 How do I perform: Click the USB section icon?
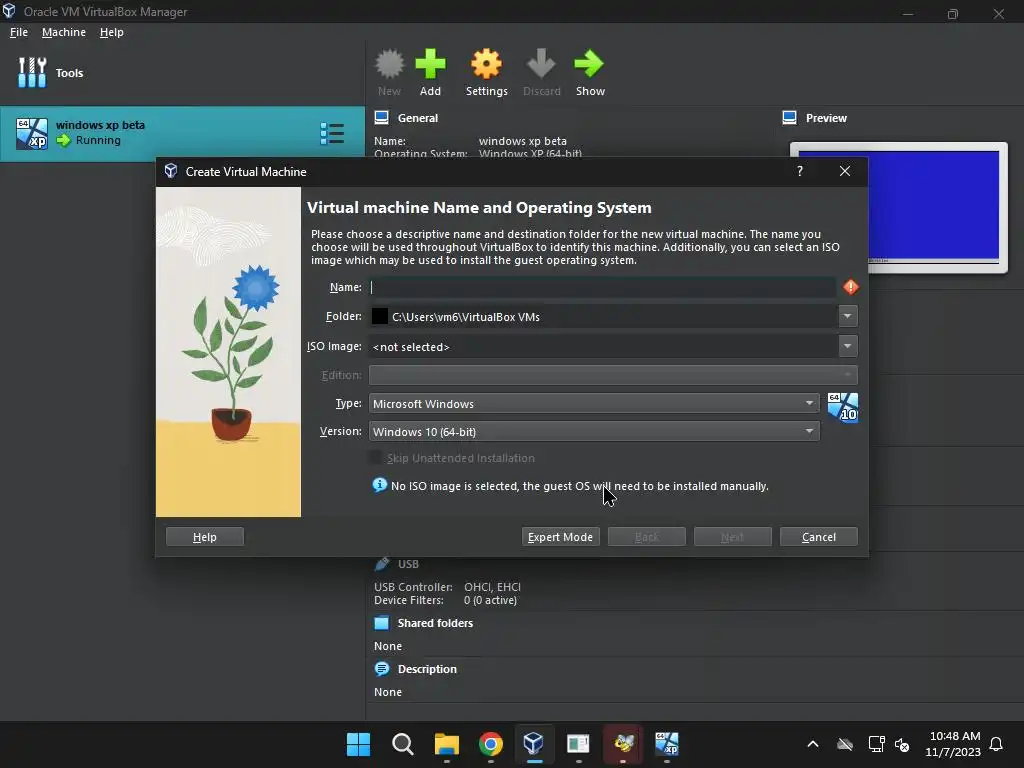382,563
